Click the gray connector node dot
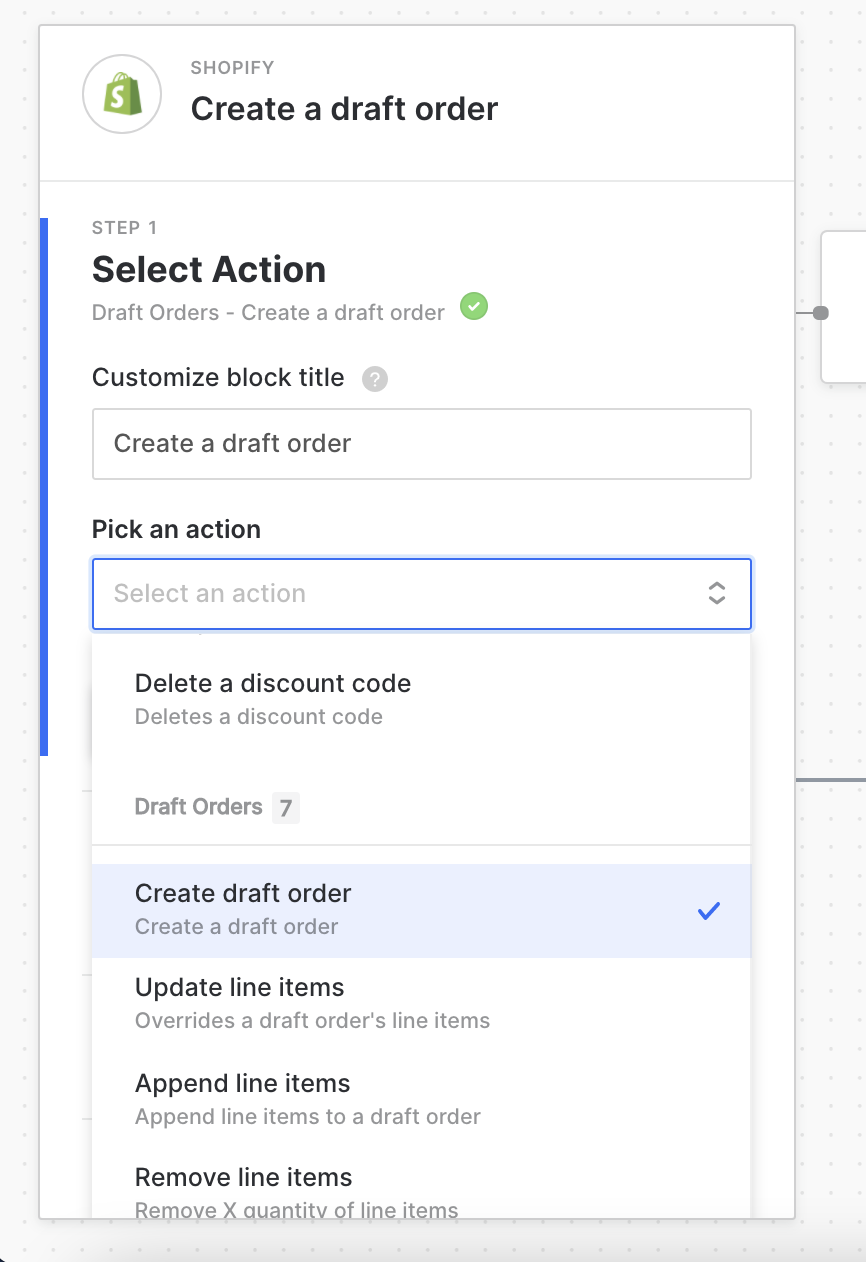Image resolution: width=866 pixels, height=1262 pixels. coord(821,313)
